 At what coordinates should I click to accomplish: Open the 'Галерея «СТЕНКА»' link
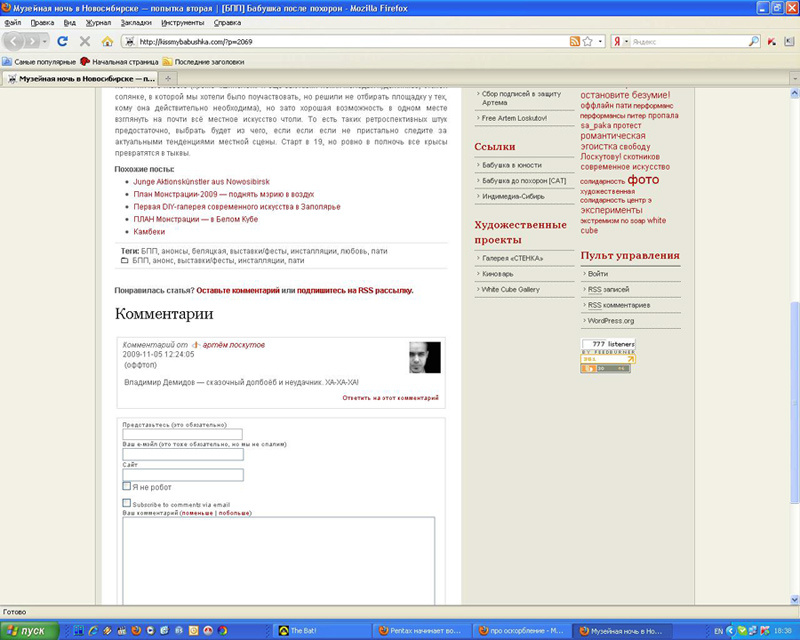point(512,258)
